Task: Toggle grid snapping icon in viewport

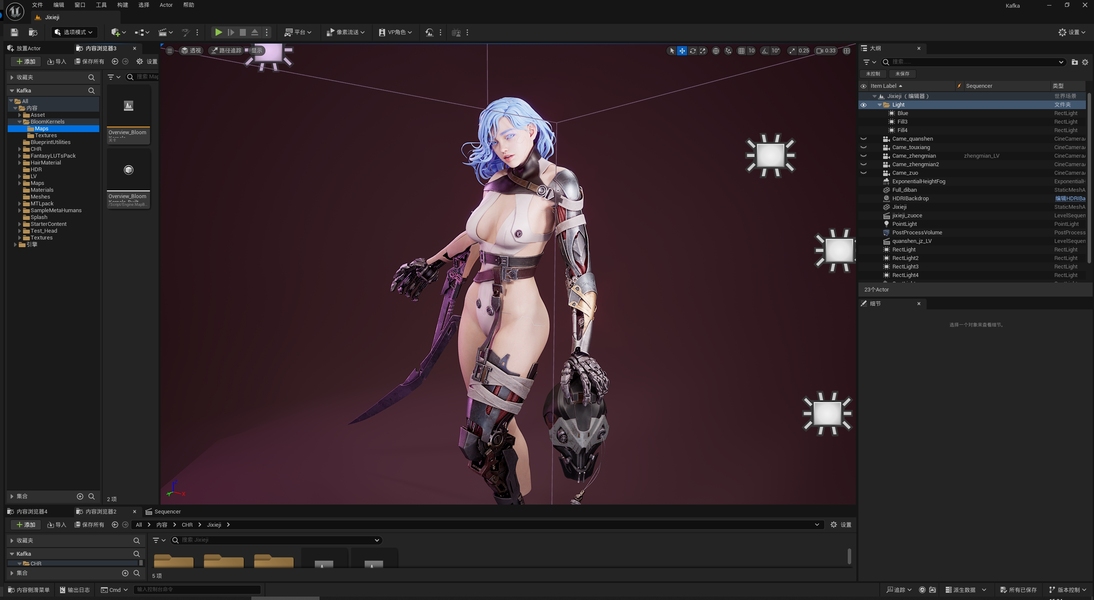Action: [742, 50]
